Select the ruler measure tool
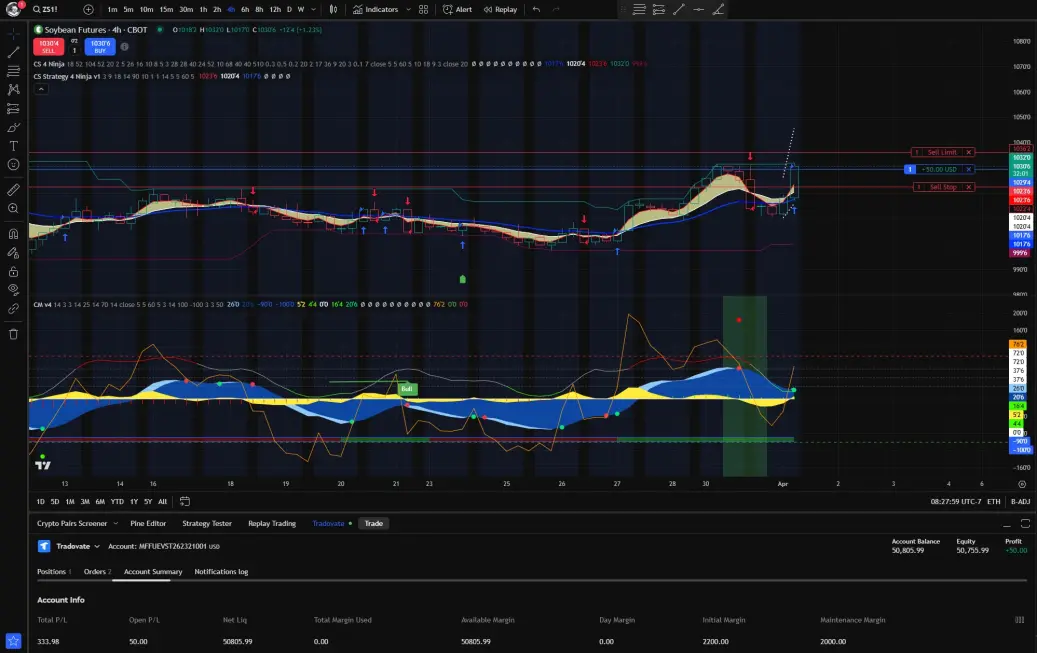Viewport: 1037px width, 653px height. click(13, 190)
